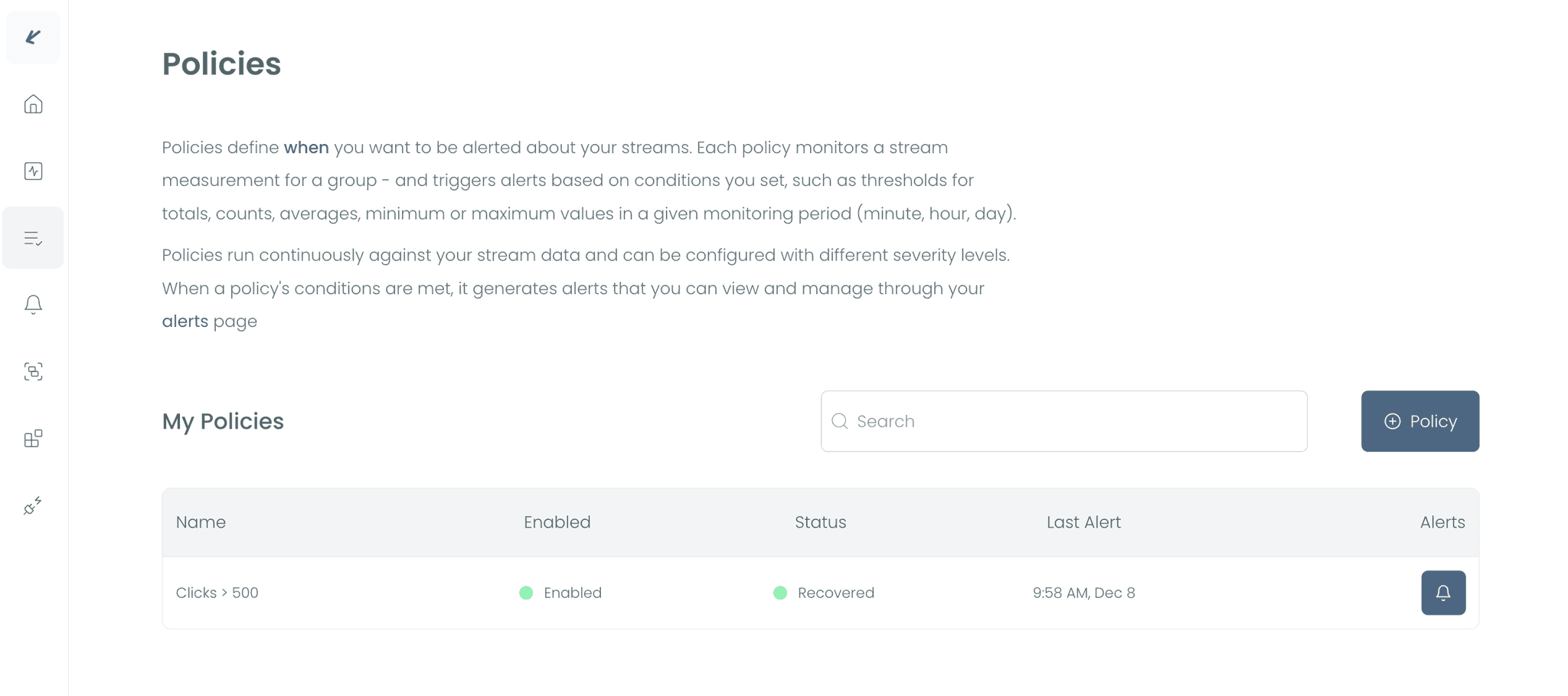The height and width of the screenshot is (696, 1568).
Task: Click the magnifier icon in Search box
Action: click(840, 421)
